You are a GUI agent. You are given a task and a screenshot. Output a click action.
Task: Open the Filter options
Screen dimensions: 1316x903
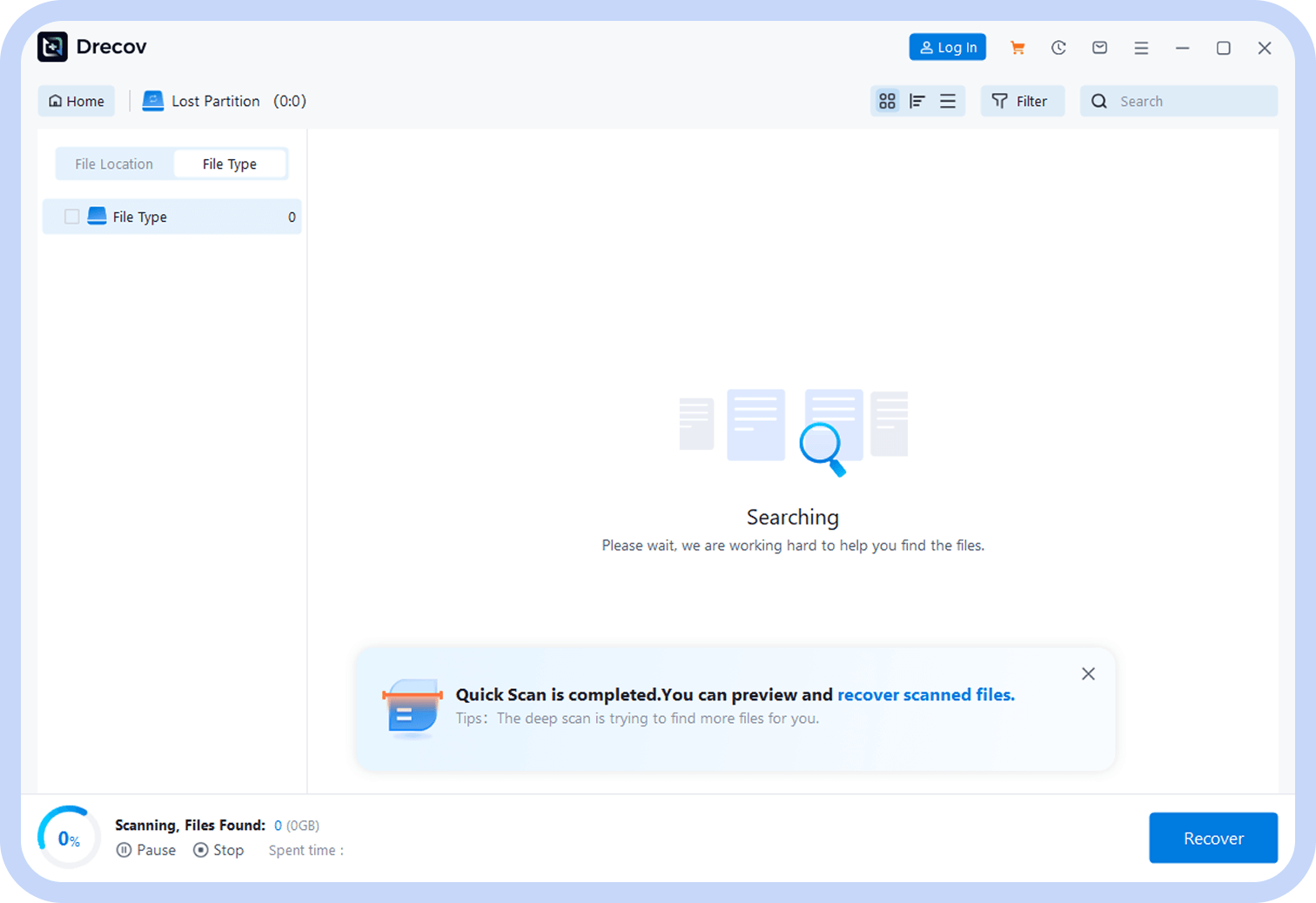click(1021, 101)
